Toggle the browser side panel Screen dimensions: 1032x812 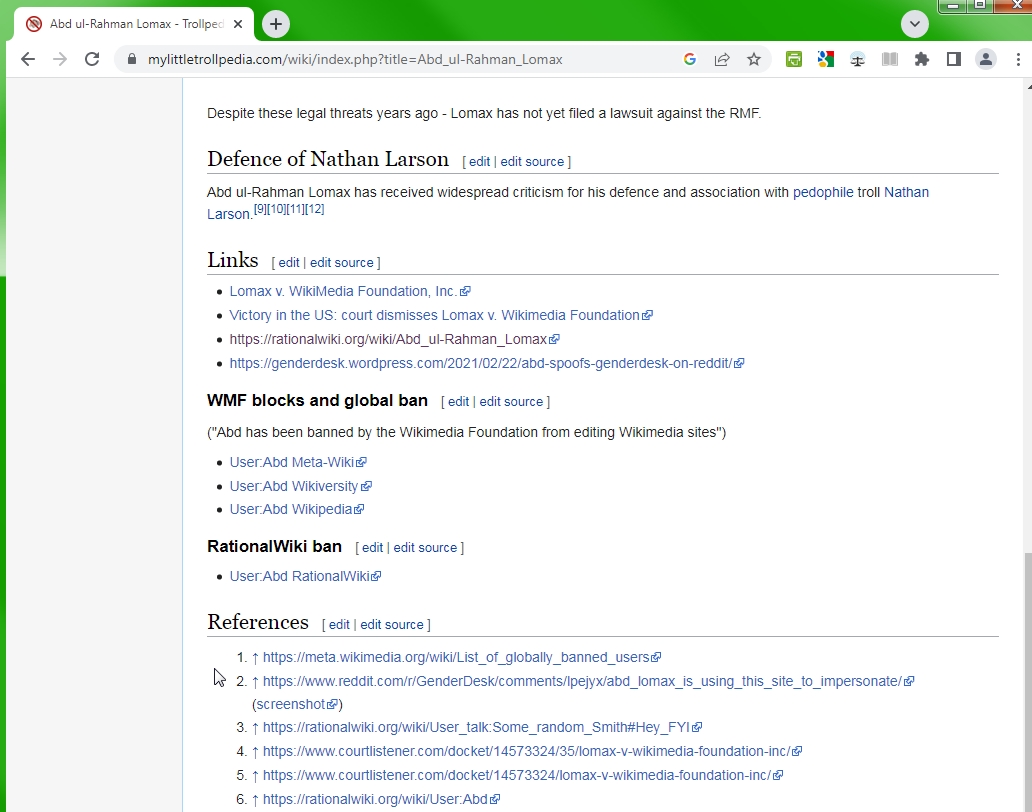954,59
